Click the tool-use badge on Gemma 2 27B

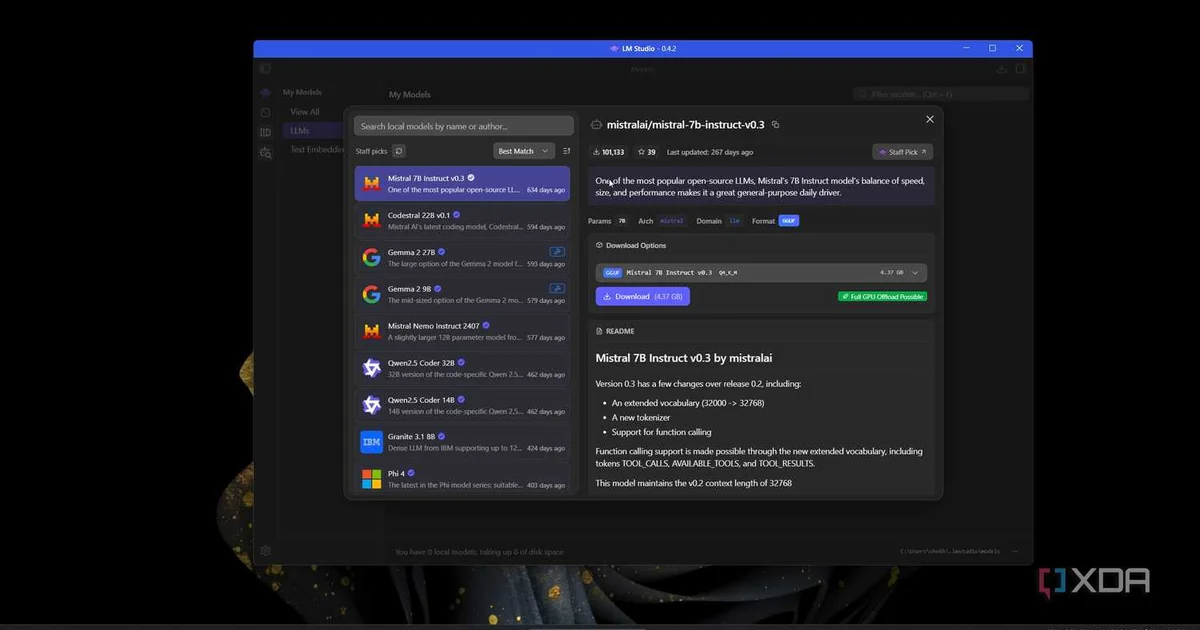[557, 252]
